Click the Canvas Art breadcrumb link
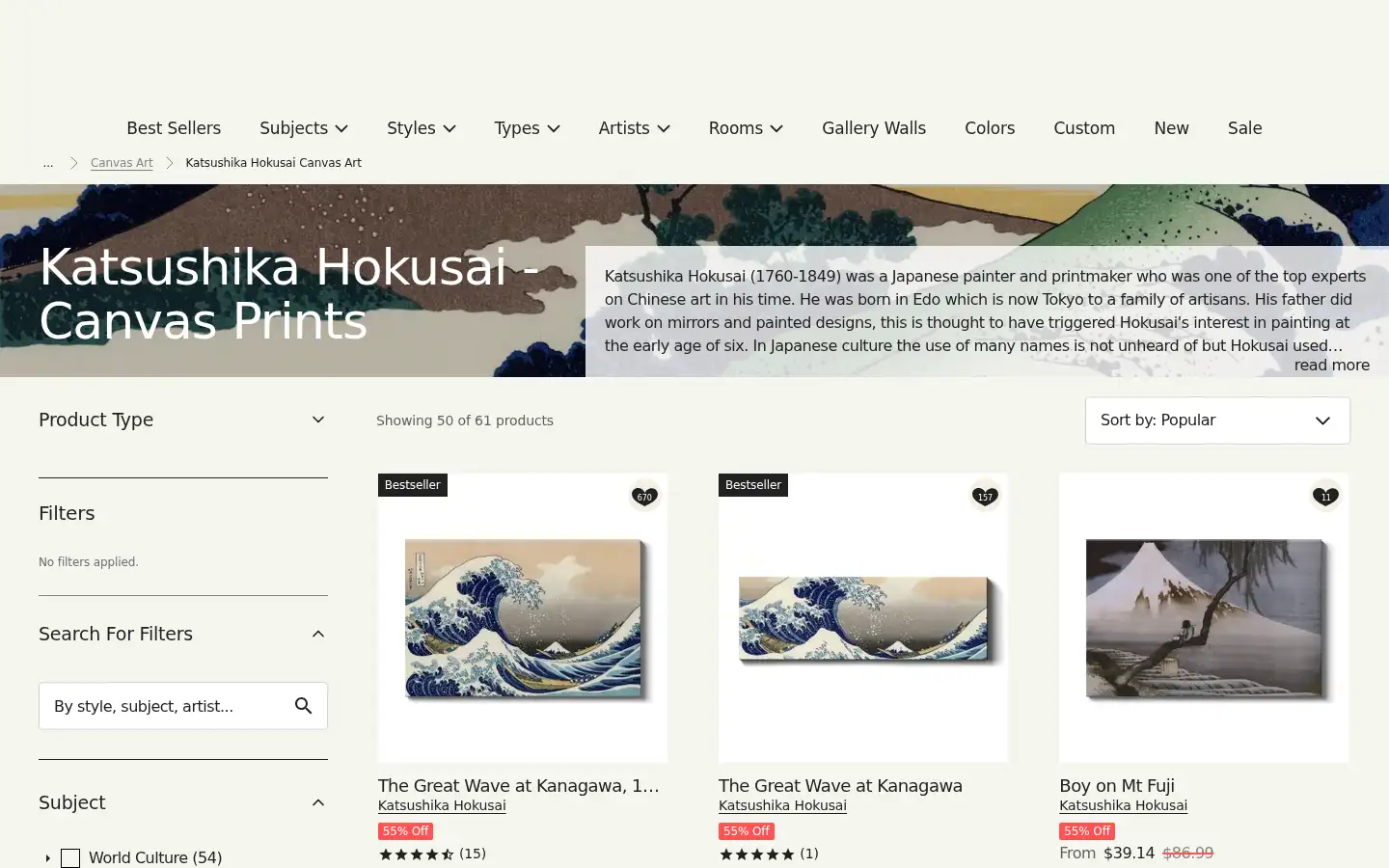Image resolution: width=1389 pixels, height=868 pixels. click(122, 163)
